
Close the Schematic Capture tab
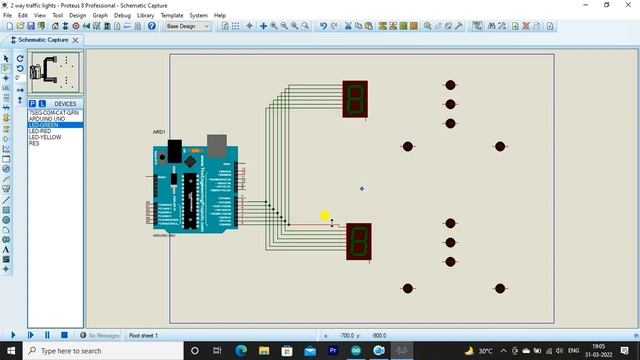[76, 40]
